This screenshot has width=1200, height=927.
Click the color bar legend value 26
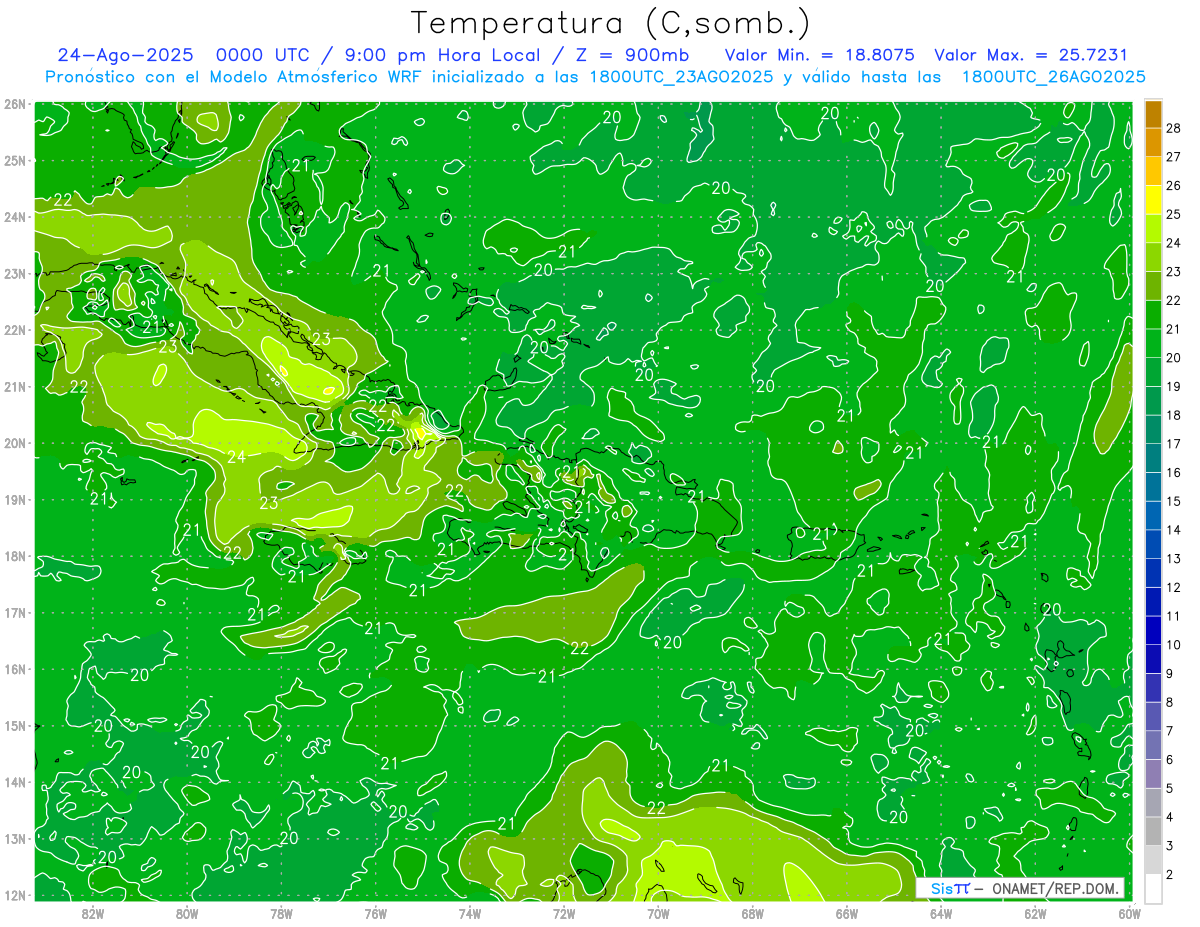1173,185
